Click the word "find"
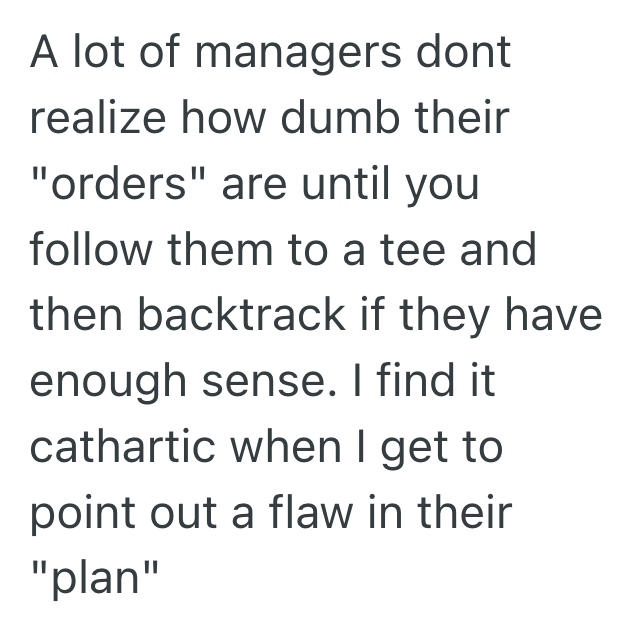The width and height of the screenshot is (636, 634). [x=420, y=380]
